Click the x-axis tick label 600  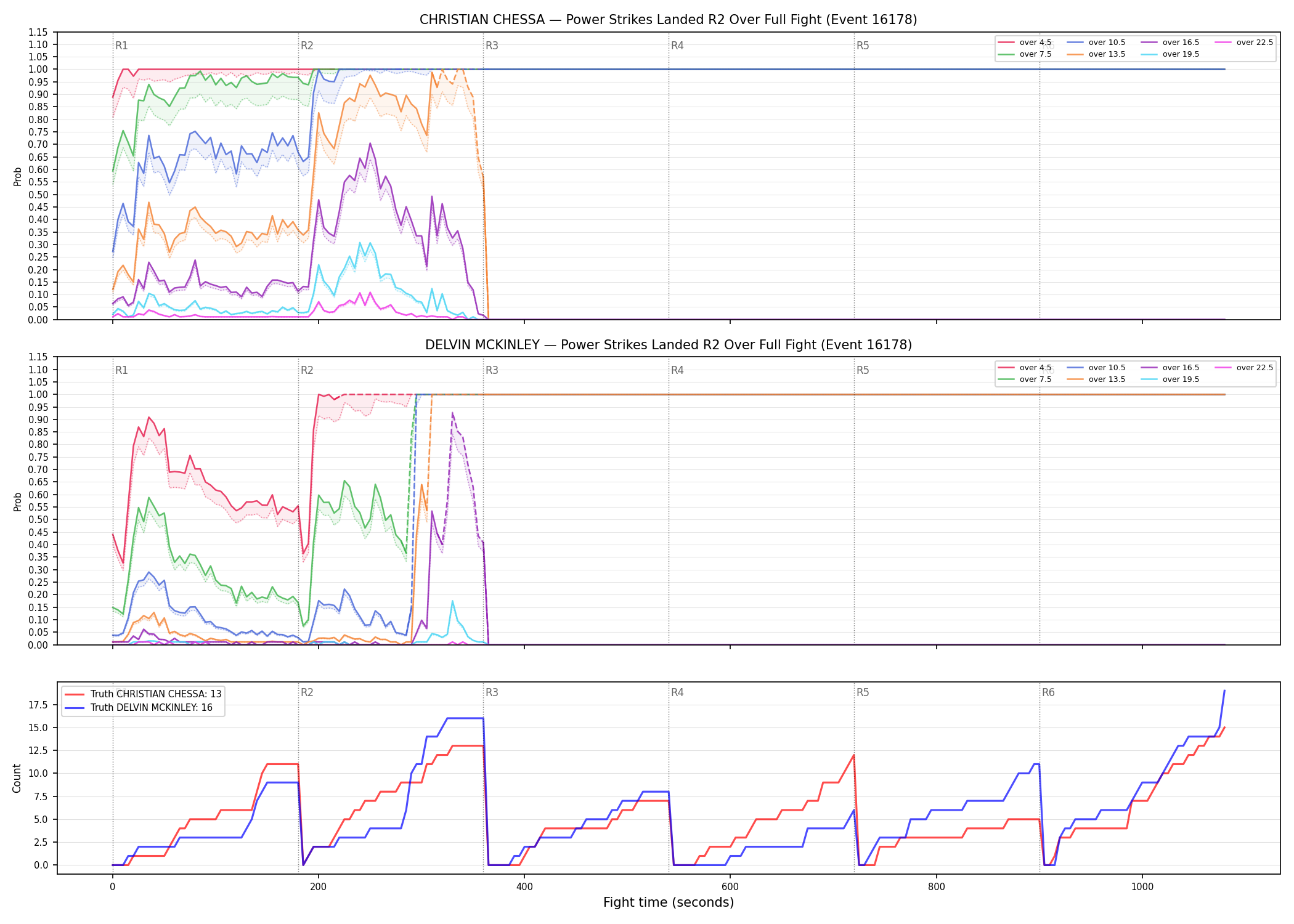[730, 887]
